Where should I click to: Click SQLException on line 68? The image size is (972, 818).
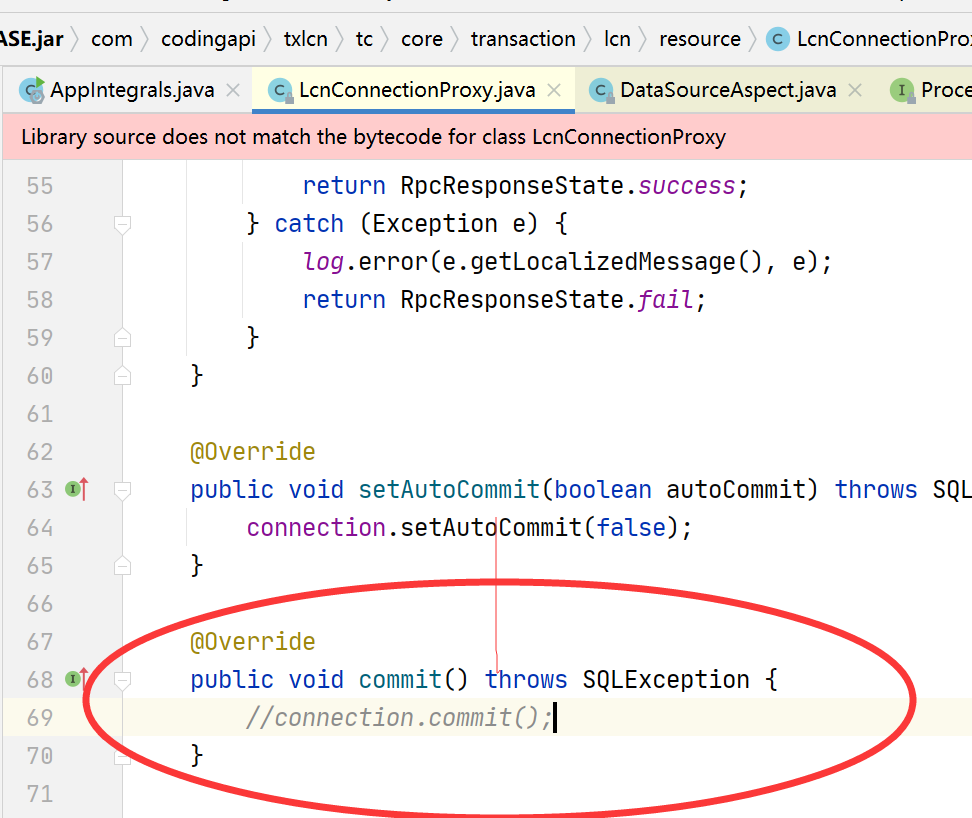[666, 680]
